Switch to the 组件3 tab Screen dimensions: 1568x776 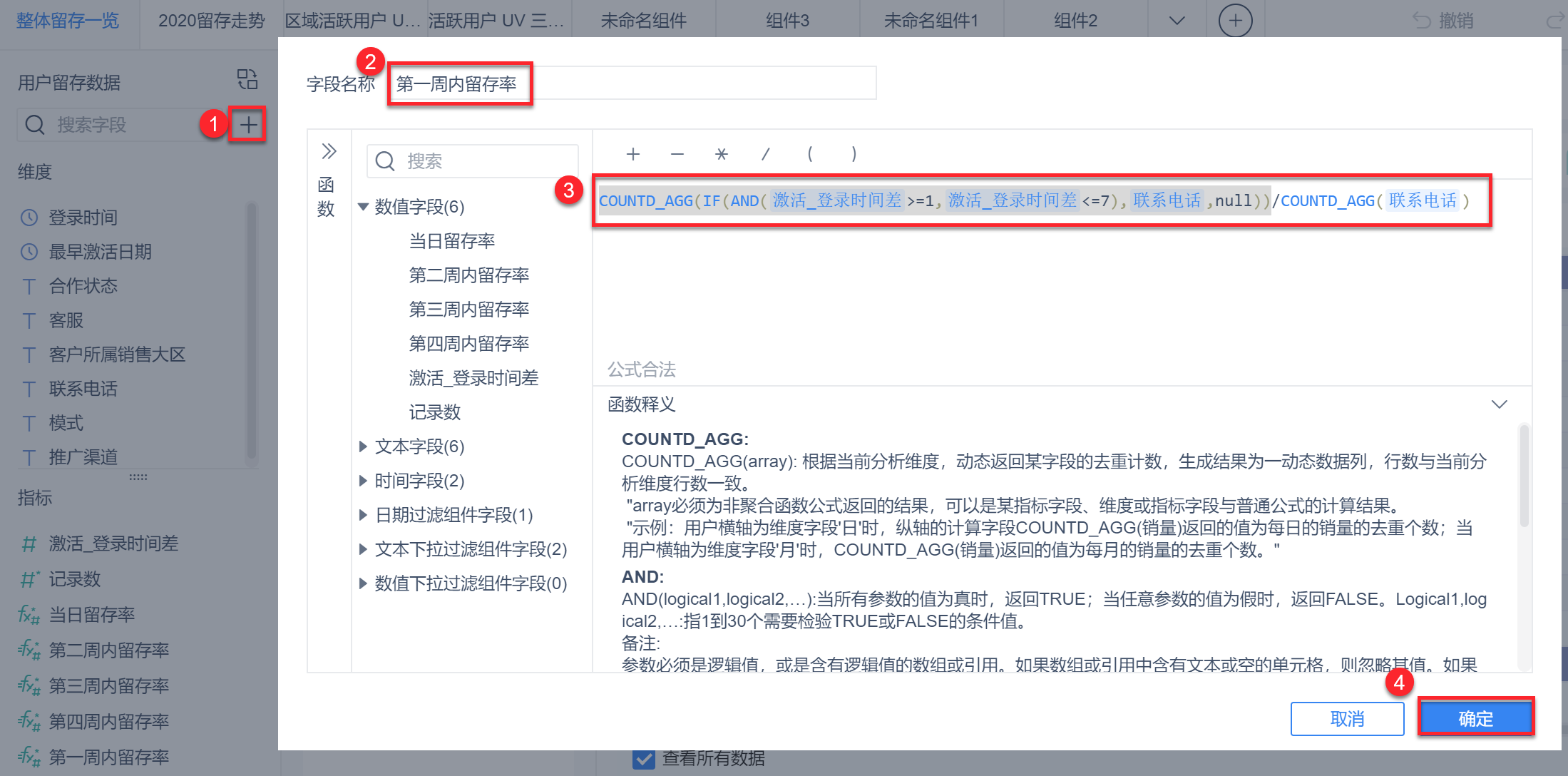[x=787, y=20]
